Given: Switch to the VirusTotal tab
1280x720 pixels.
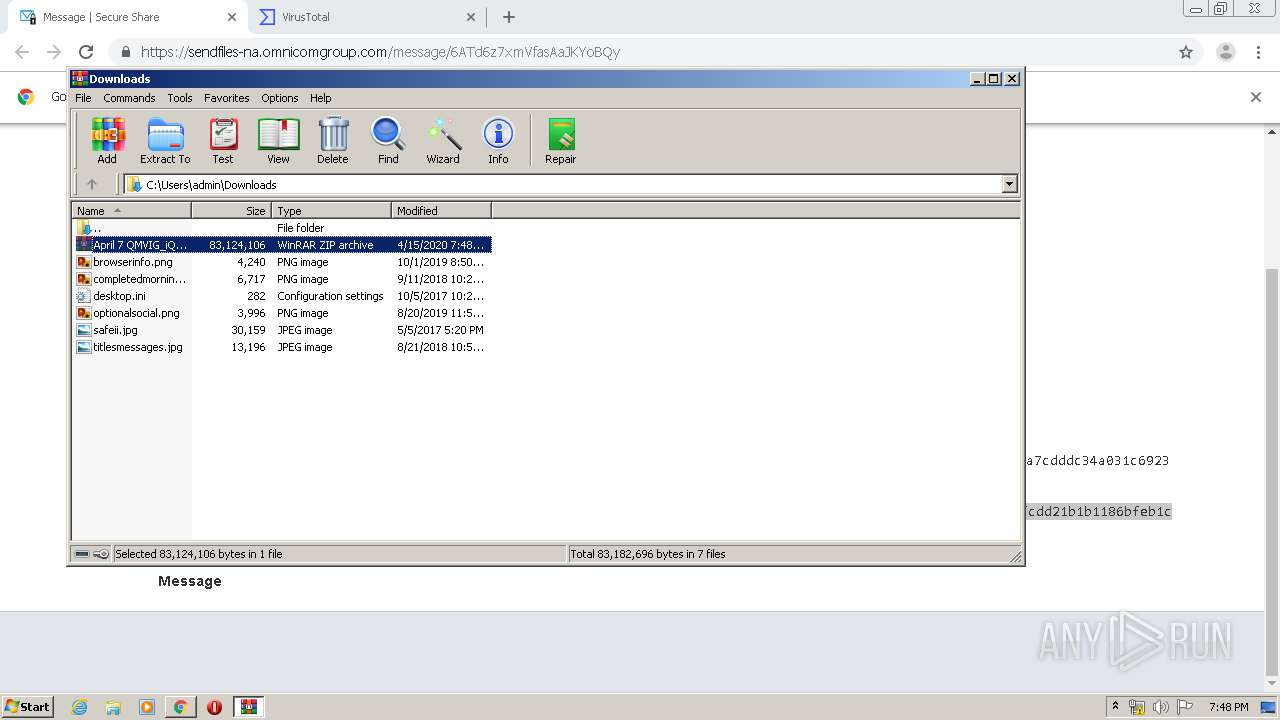Looking at the screenshot, I should (x=366, y=17).
